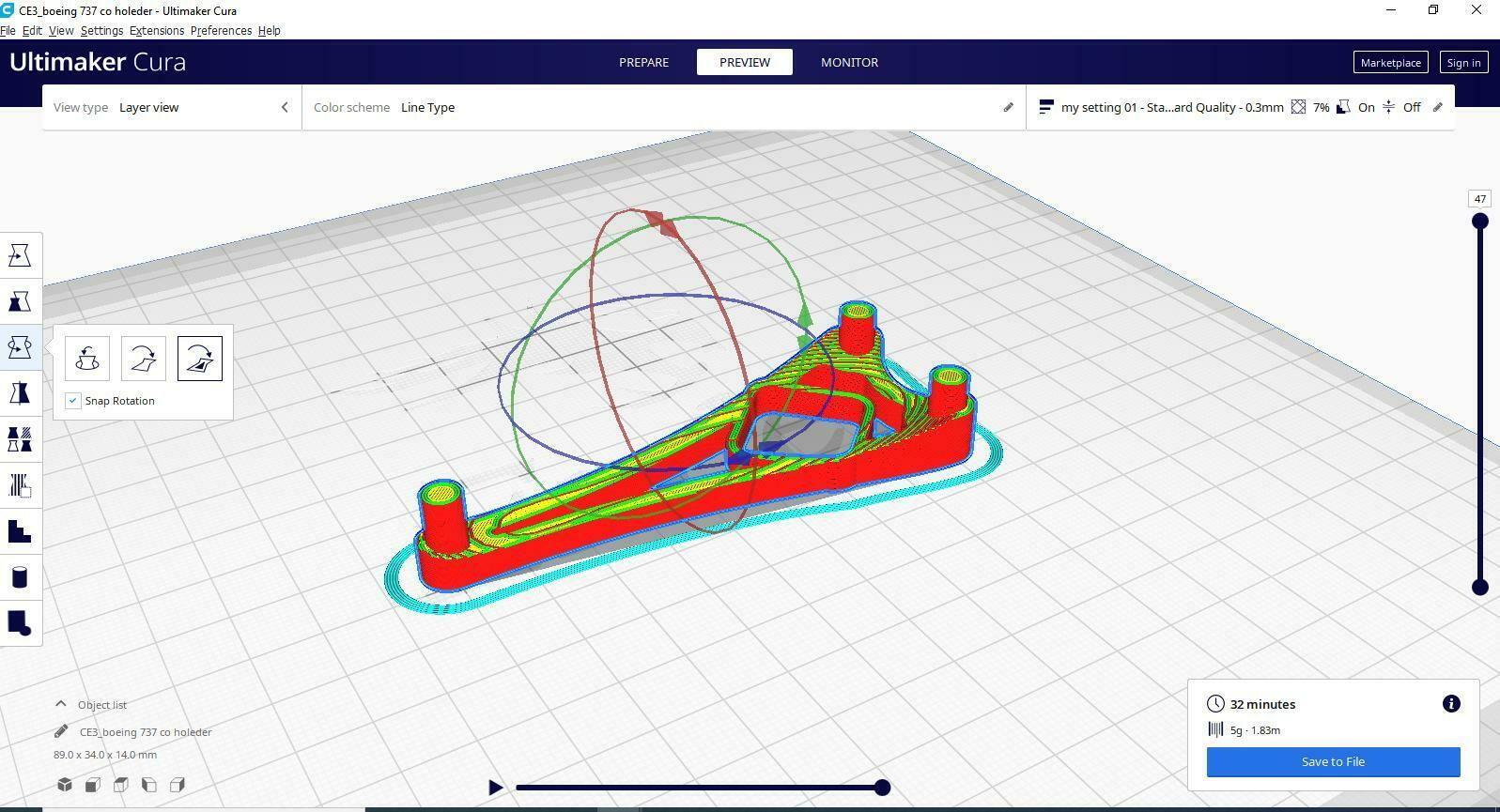Viewport: 1500px width, 812px height.
Task: Reset the model rotation
Action: coord(87,358)
